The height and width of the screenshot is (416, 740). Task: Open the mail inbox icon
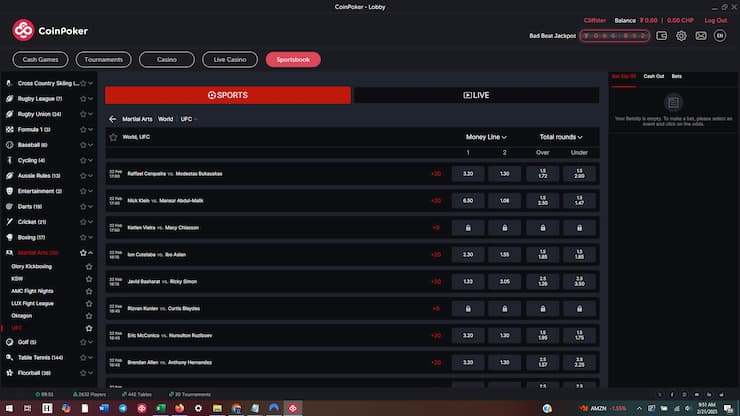coord(701,36)
